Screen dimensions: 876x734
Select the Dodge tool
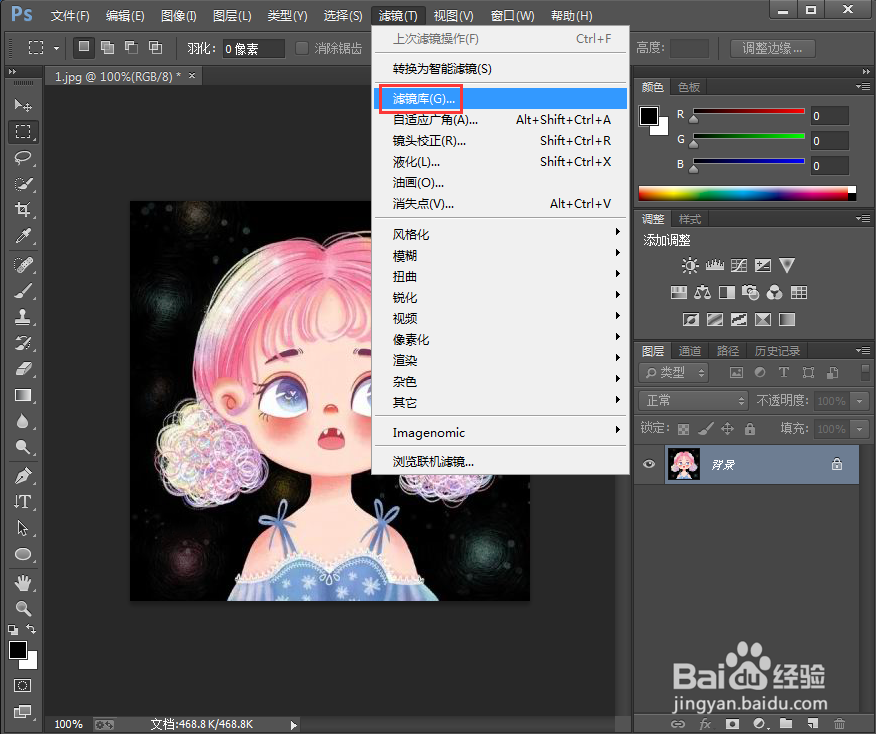pos(23,447)
